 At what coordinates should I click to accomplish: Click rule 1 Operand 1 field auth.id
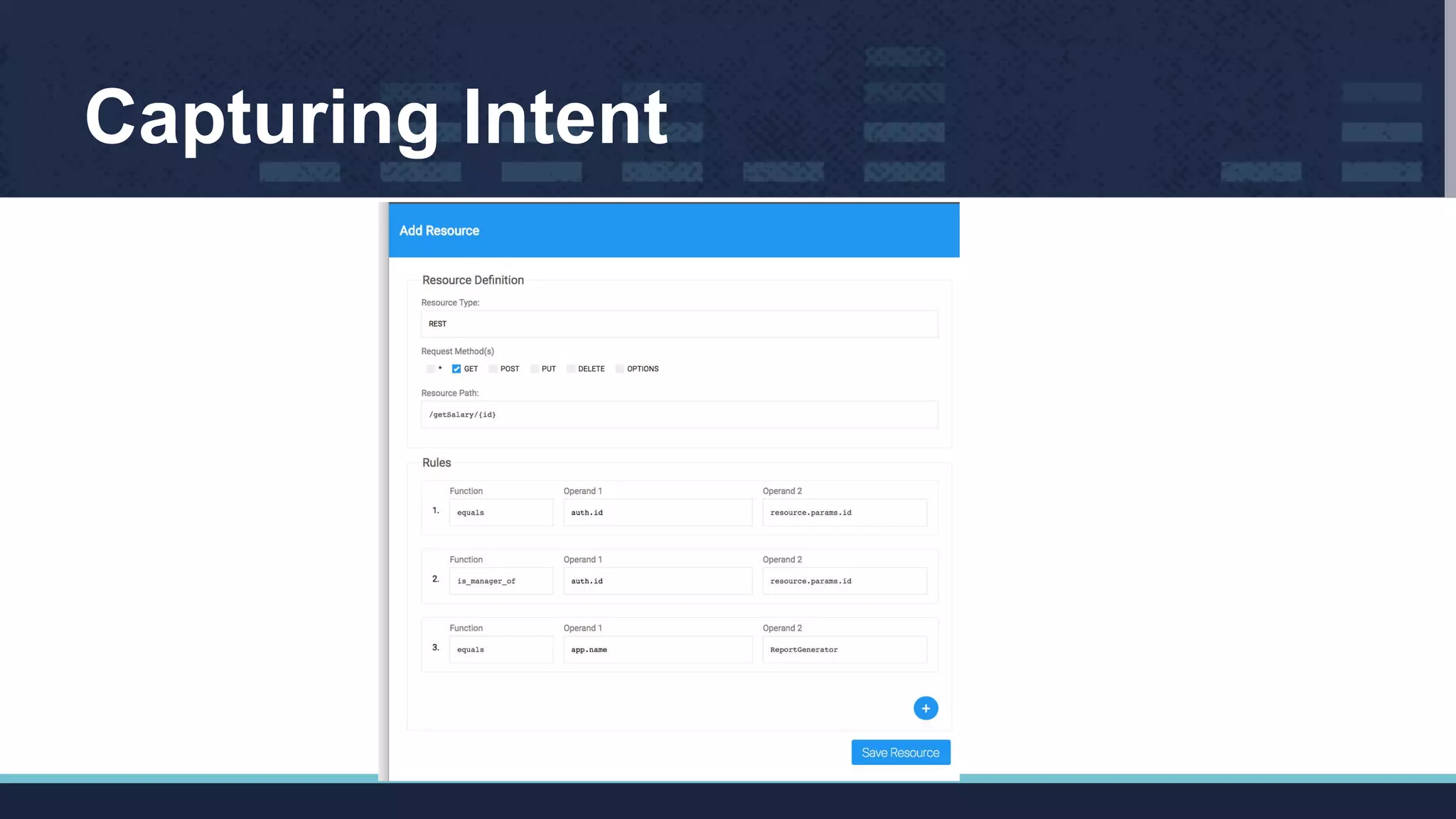[658, 513]
